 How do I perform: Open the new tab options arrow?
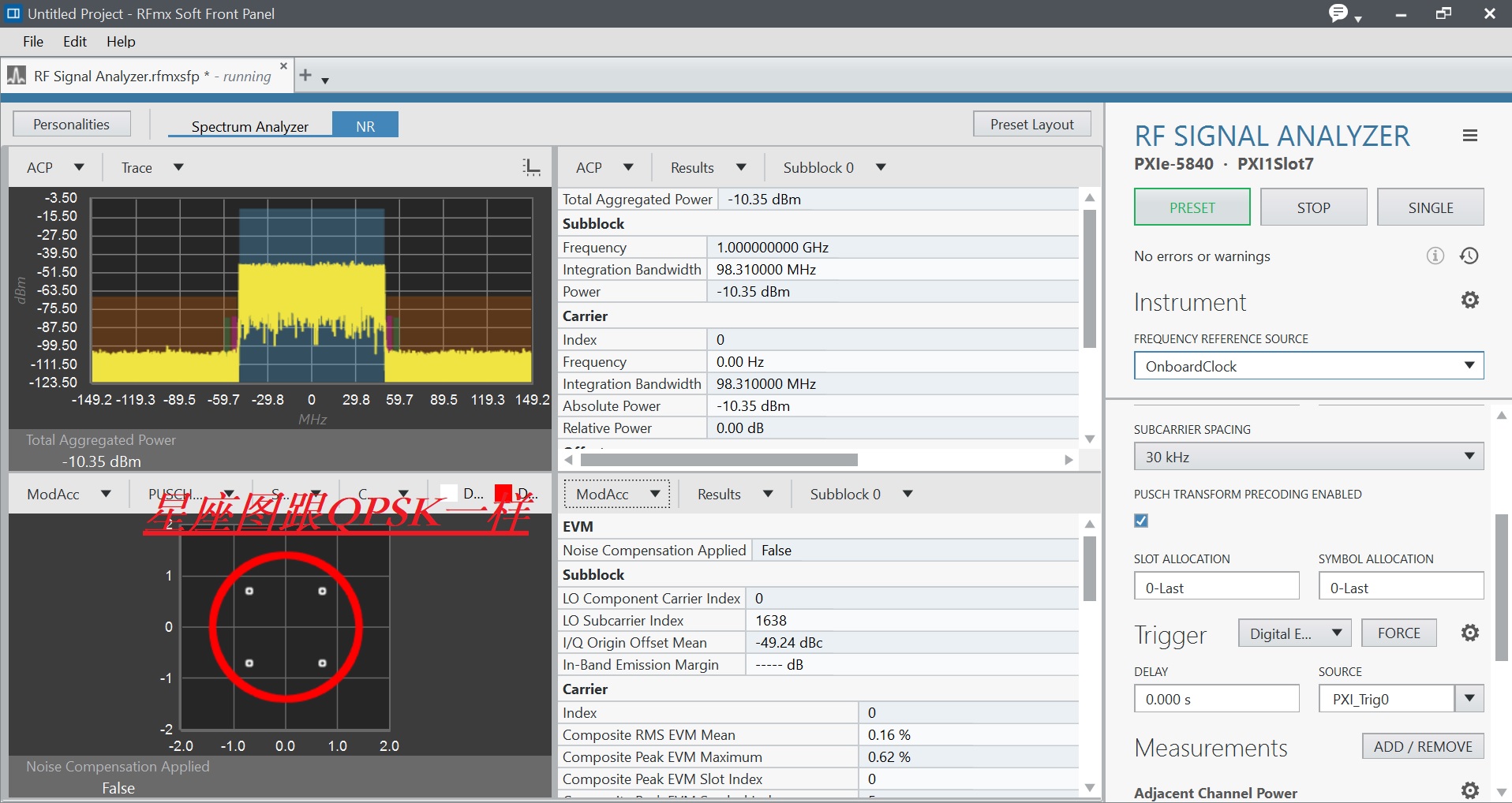(x=324, y=80)
